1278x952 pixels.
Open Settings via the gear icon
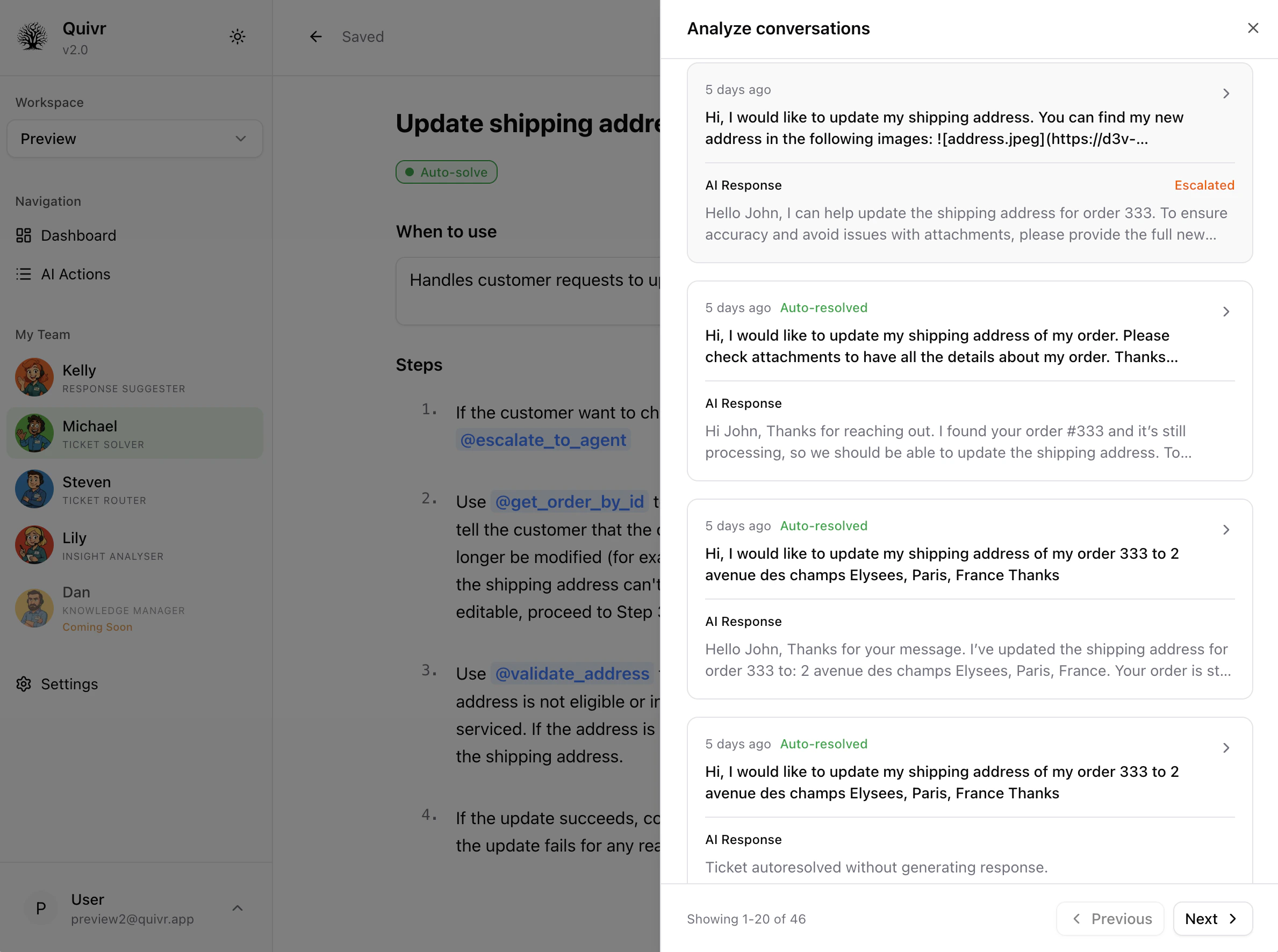pyautogui.click(x=24, y=684)
